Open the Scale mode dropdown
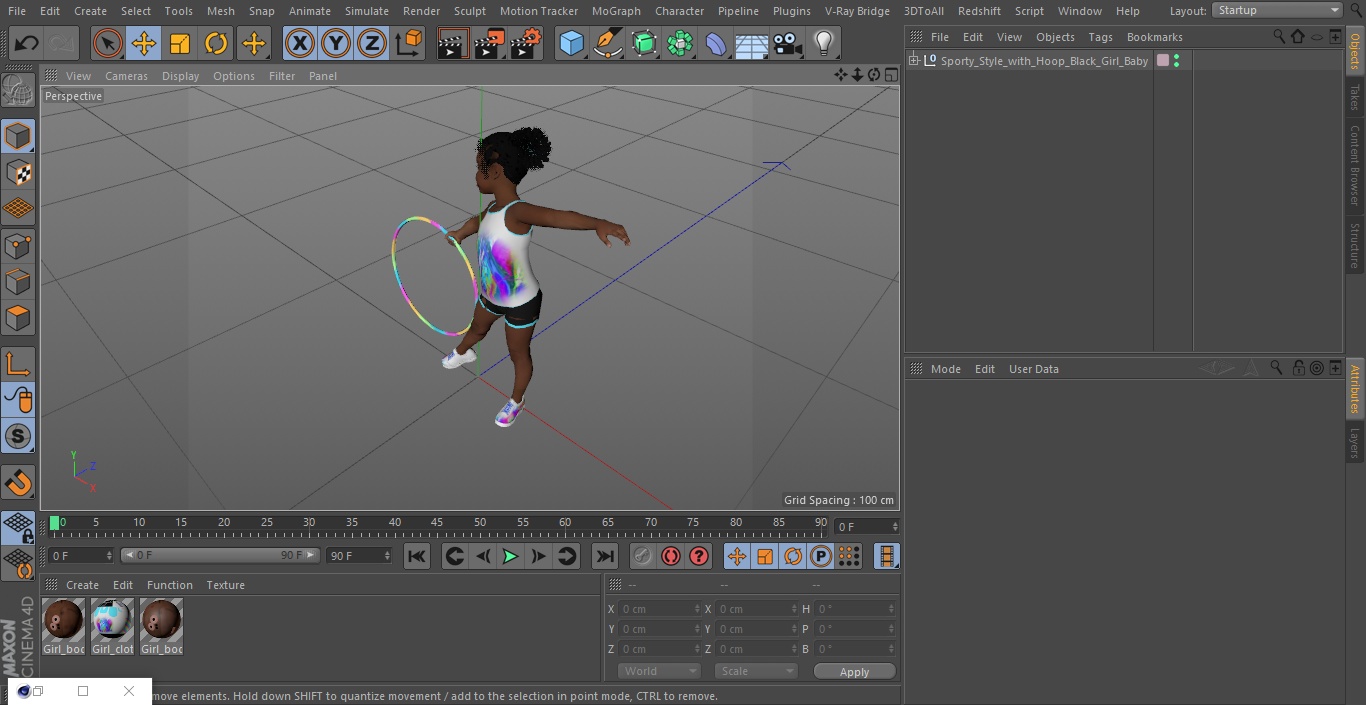Viewport: 1366px width, 705px height. [756, 671]
